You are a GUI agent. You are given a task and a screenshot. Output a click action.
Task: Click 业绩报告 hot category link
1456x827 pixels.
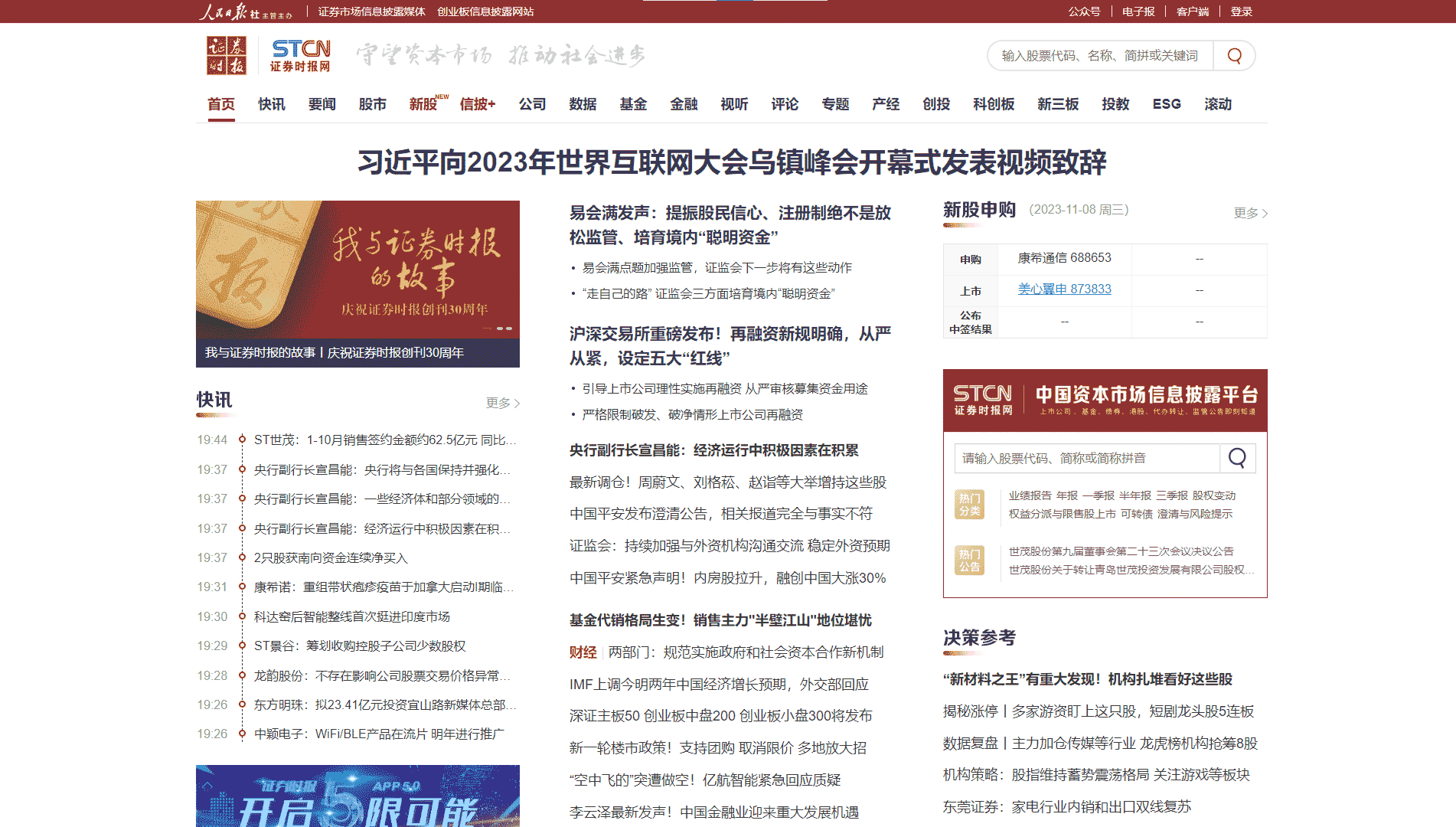click(1030, 496)
